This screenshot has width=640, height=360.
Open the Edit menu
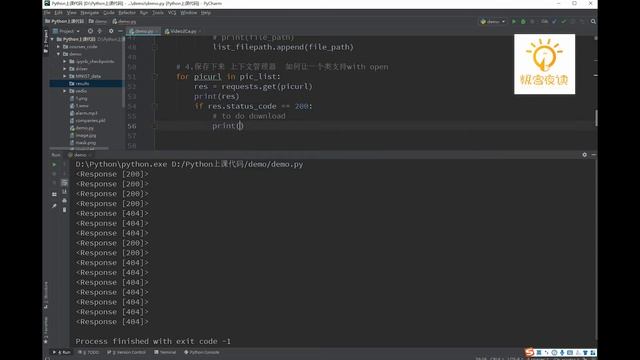[58, 13]
